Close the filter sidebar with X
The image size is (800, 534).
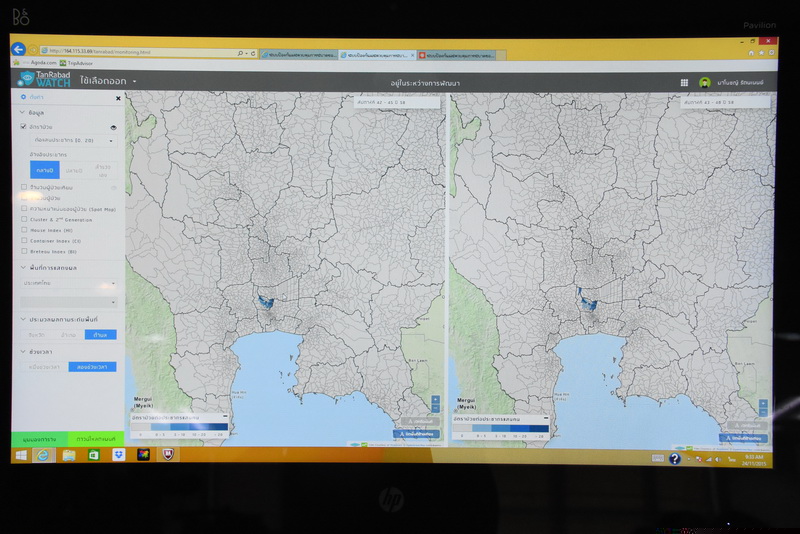(118, 98)
